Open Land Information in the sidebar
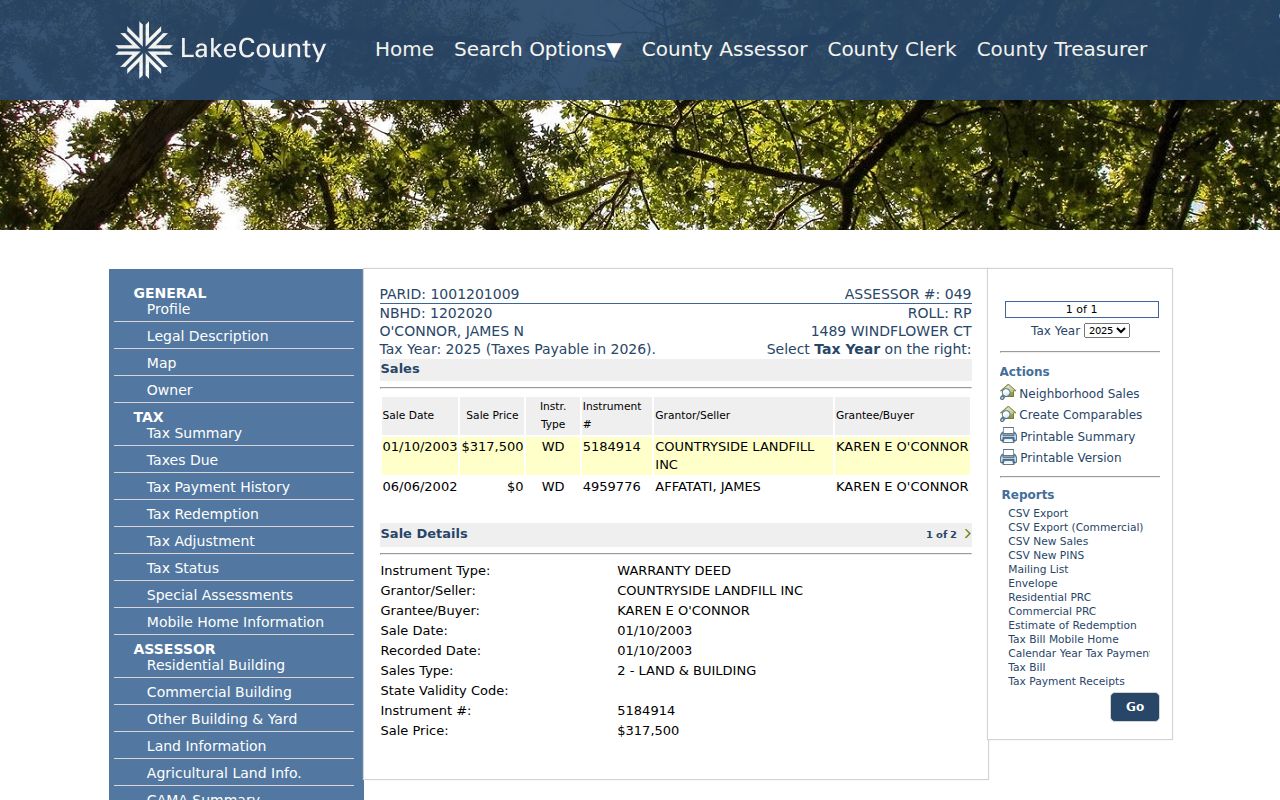The width and height of the screenshot is (1280, 800). (x=207, y=746)
